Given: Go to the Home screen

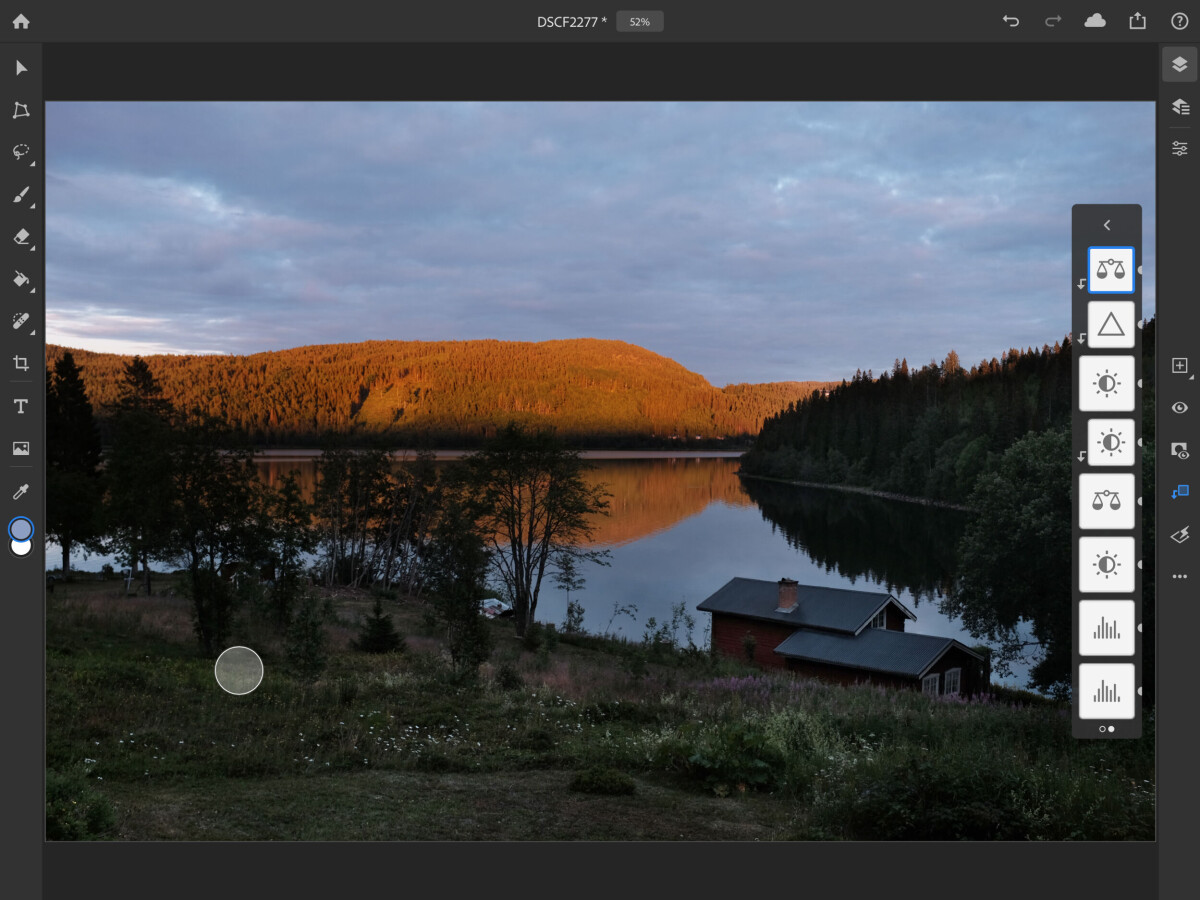Looking at the screenshot, I should 21,21.
